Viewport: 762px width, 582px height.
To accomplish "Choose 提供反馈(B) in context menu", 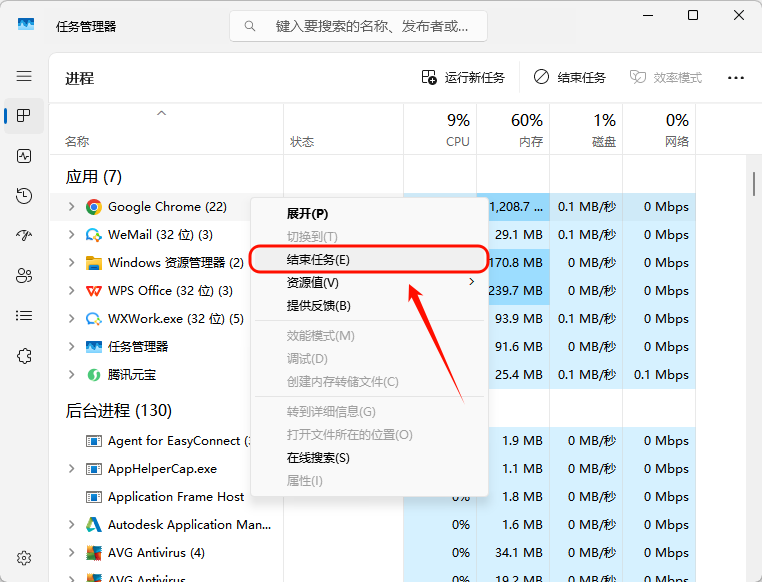I will click(369, 306).
